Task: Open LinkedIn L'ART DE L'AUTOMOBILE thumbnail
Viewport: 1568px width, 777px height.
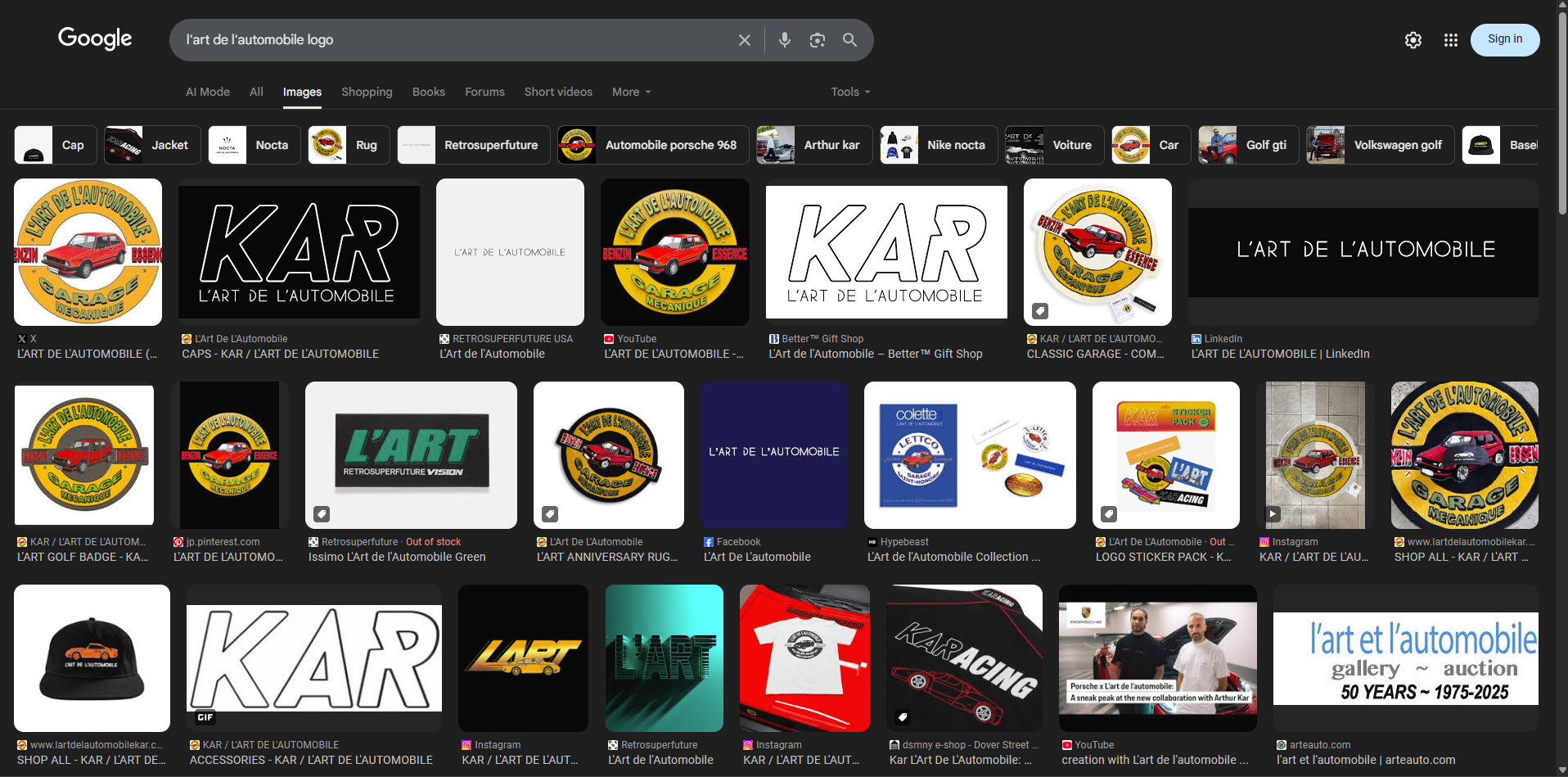Action: coord(1363,252)
